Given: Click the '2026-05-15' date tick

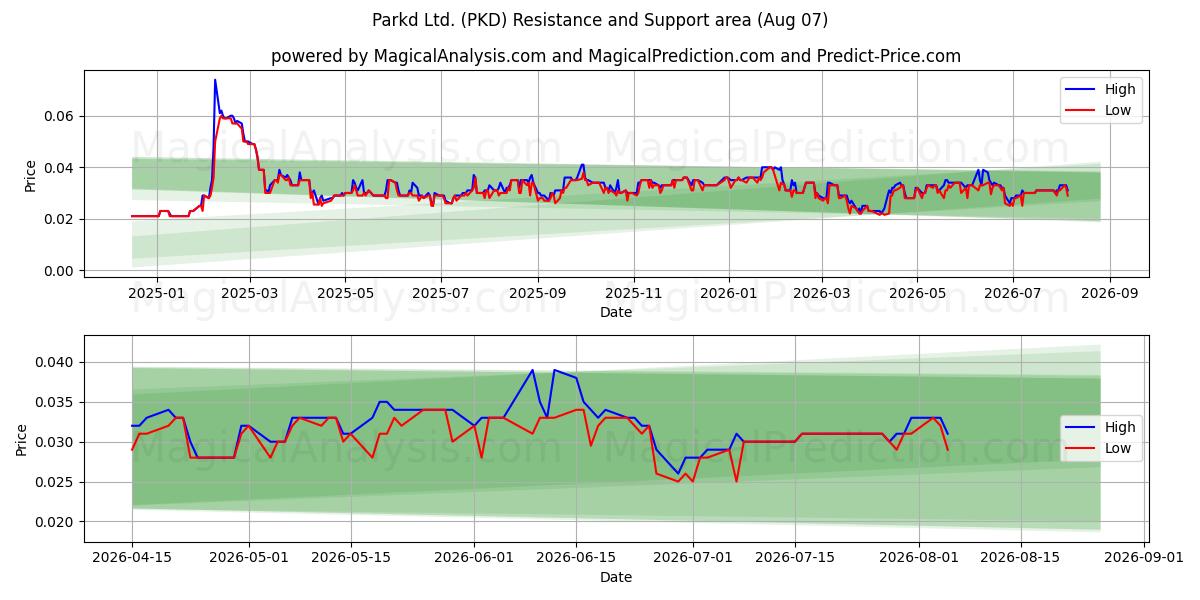Looking at the screenshot, I should point(351,559).
